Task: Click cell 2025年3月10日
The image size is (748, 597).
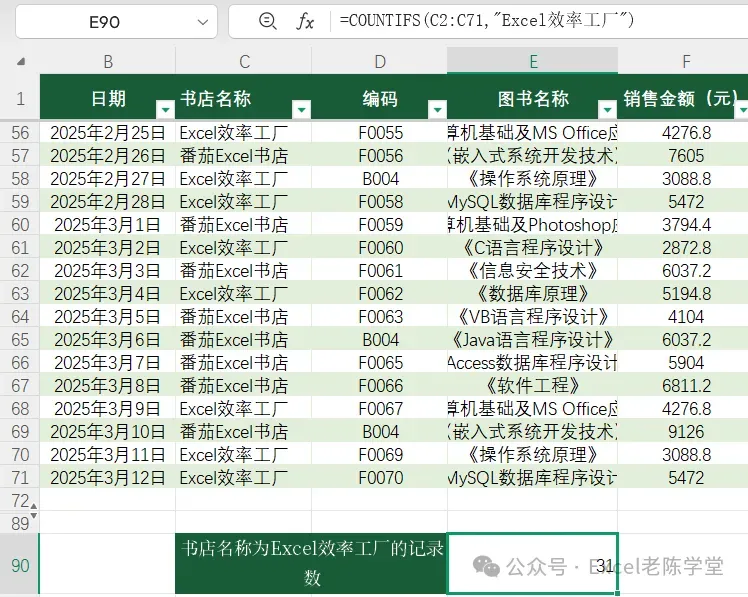Action: pyautogui.click(x=108, y=432)
